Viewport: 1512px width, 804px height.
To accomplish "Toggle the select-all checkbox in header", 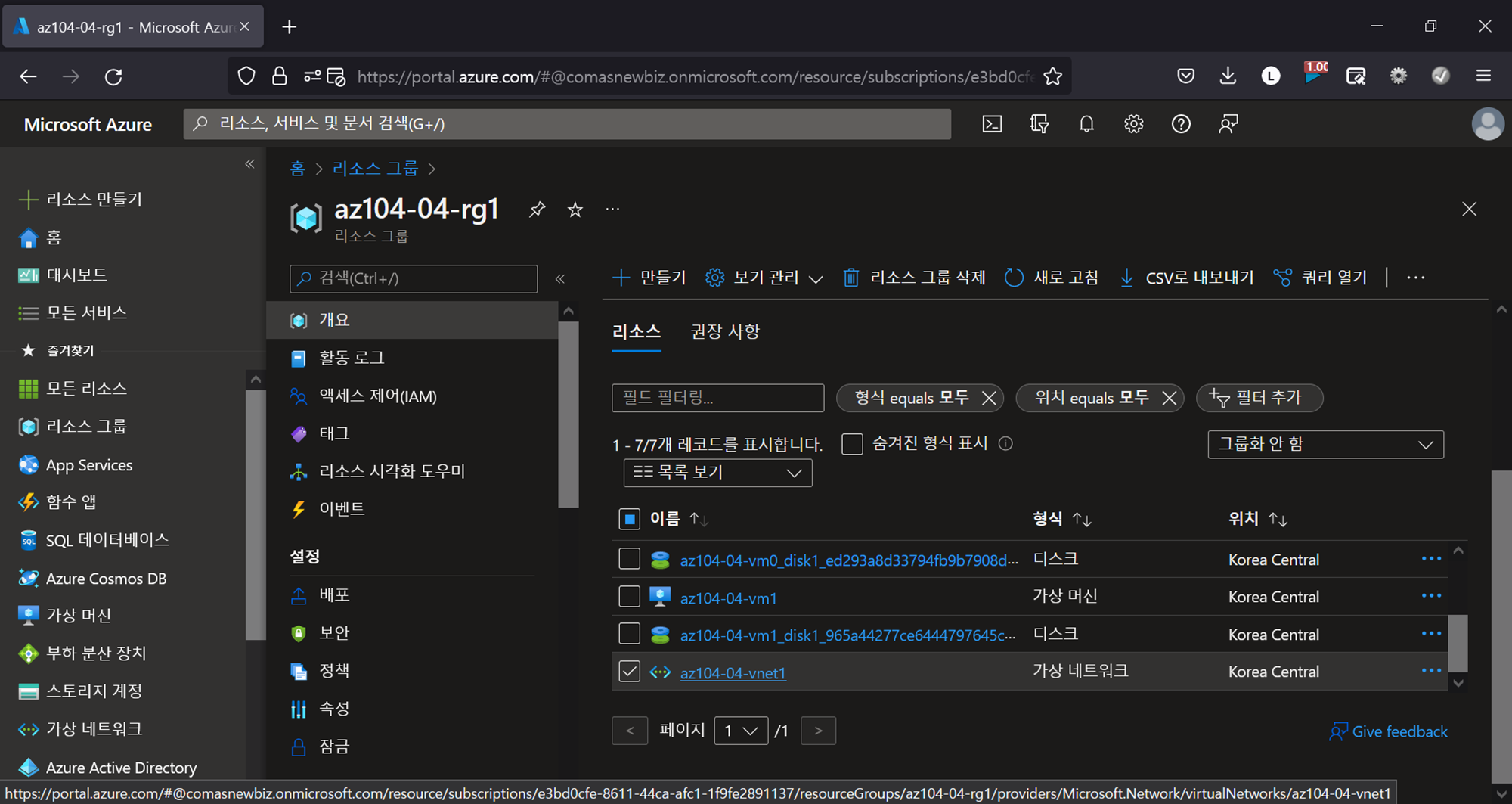I will point(629,519).
